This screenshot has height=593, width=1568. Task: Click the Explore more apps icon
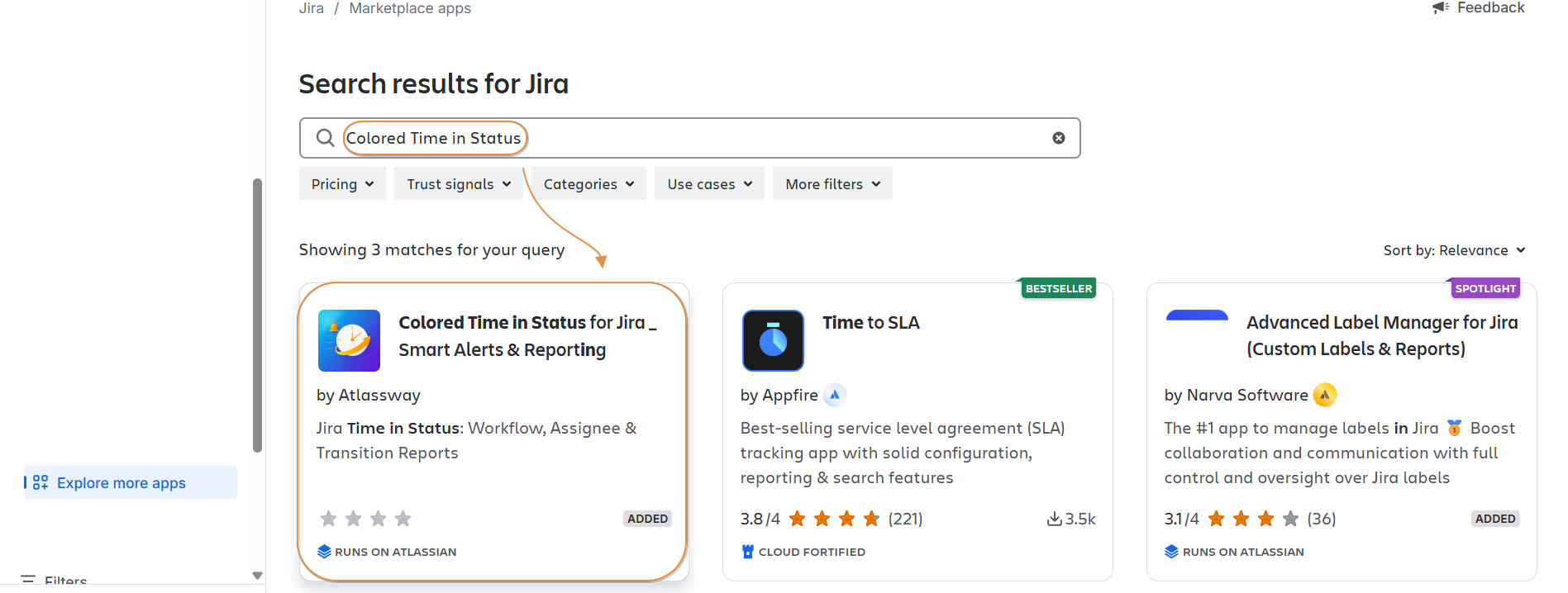[x=41, y=482]
